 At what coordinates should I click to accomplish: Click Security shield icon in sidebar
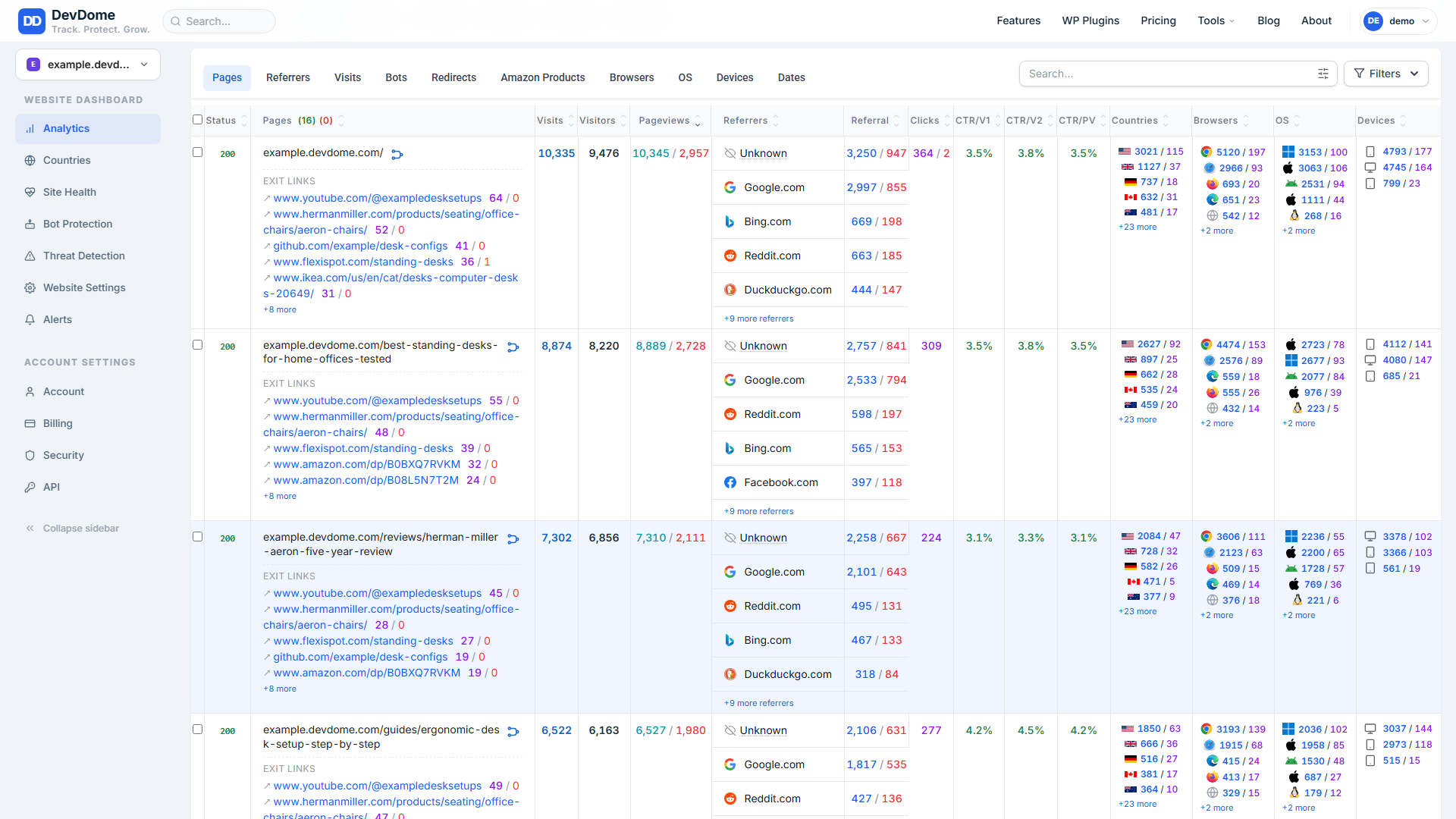30,456
